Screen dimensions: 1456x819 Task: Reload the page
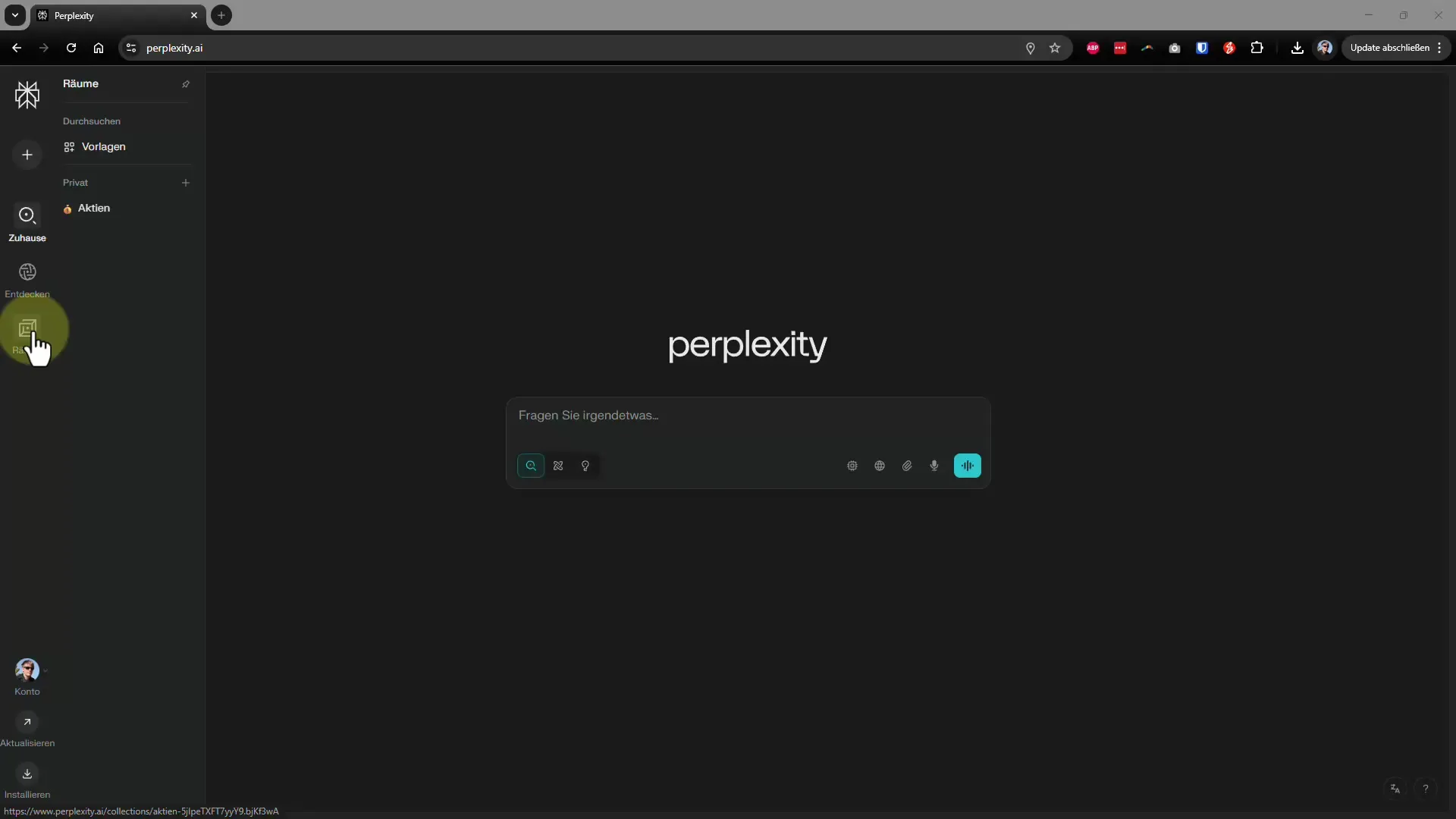[x=71, y=48]
